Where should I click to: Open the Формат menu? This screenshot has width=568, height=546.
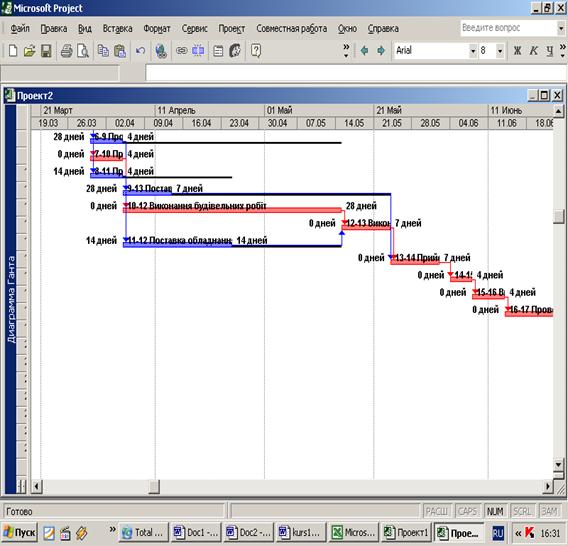pyautogui.click(x=156, y=28)
